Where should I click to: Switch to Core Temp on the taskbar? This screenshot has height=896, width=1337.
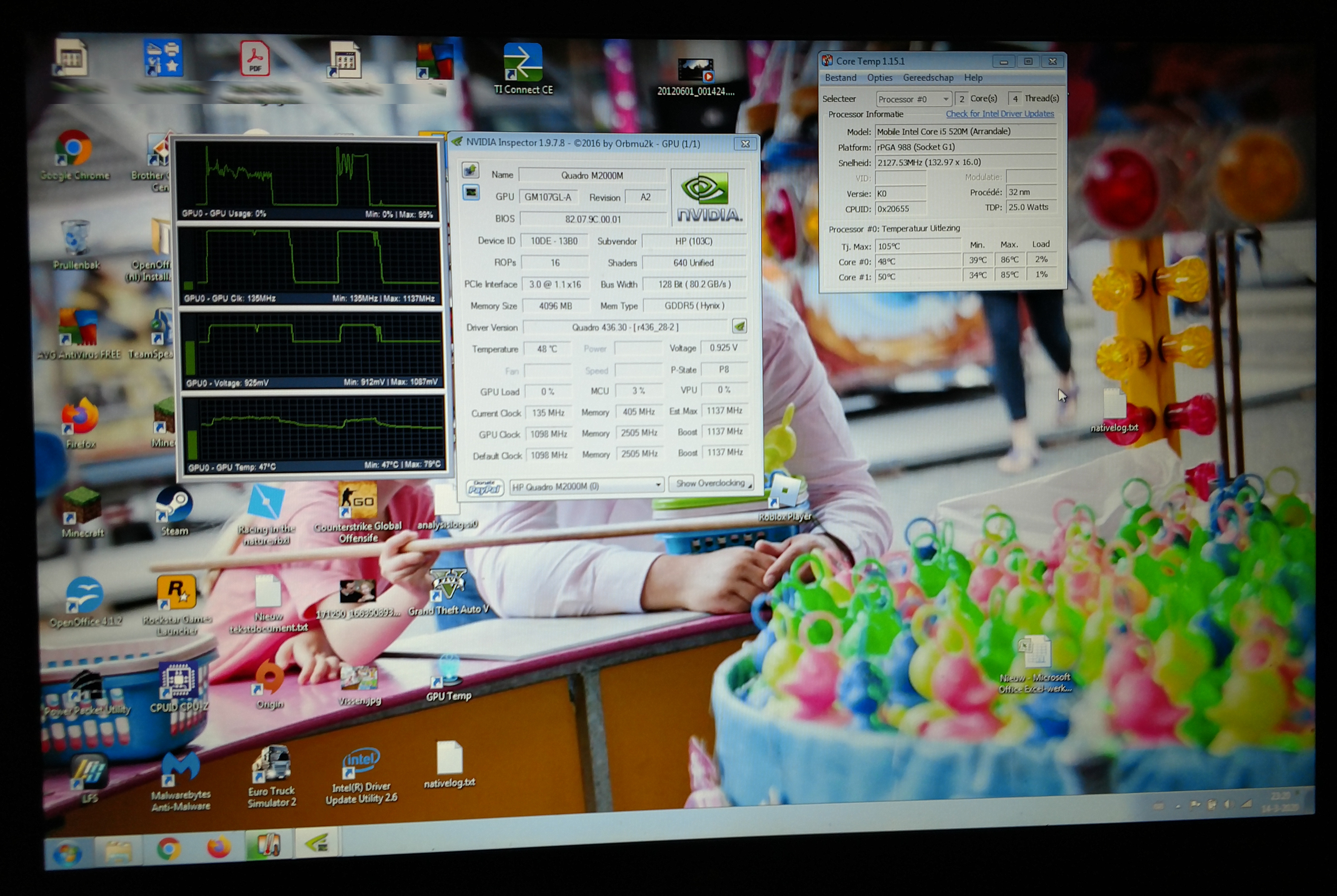(269, 844)
